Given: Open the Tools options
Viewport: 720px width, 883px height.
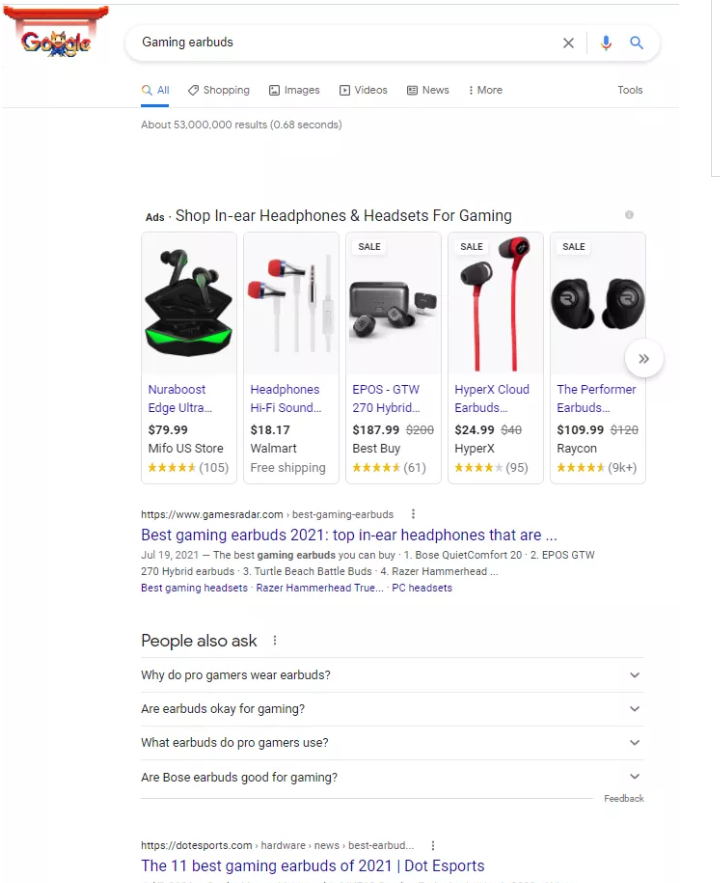Looking at the screenshot, I should (x=630, y=90).
